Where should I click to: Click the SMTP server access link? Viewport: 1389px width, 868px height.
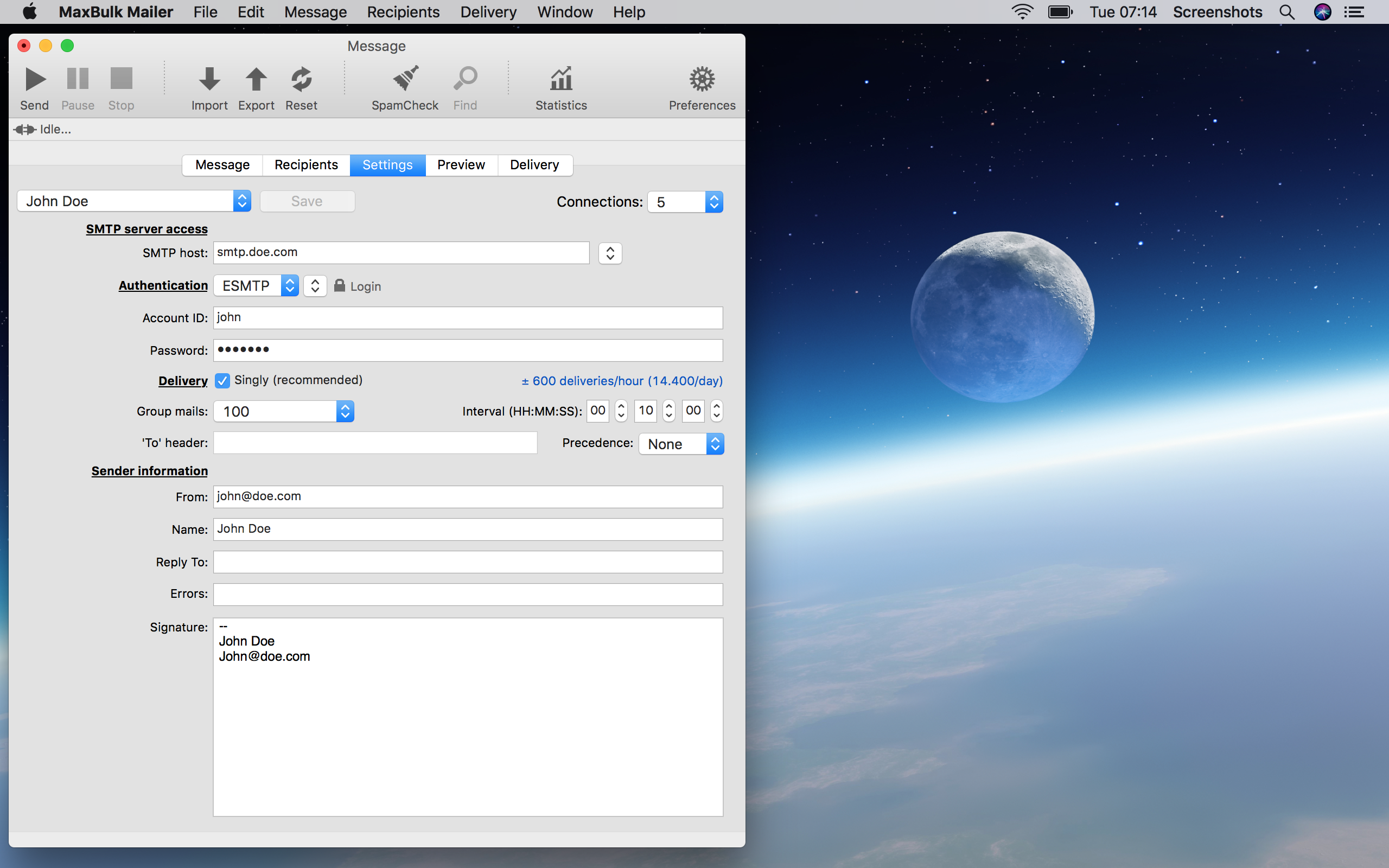(x=147, y=229)
